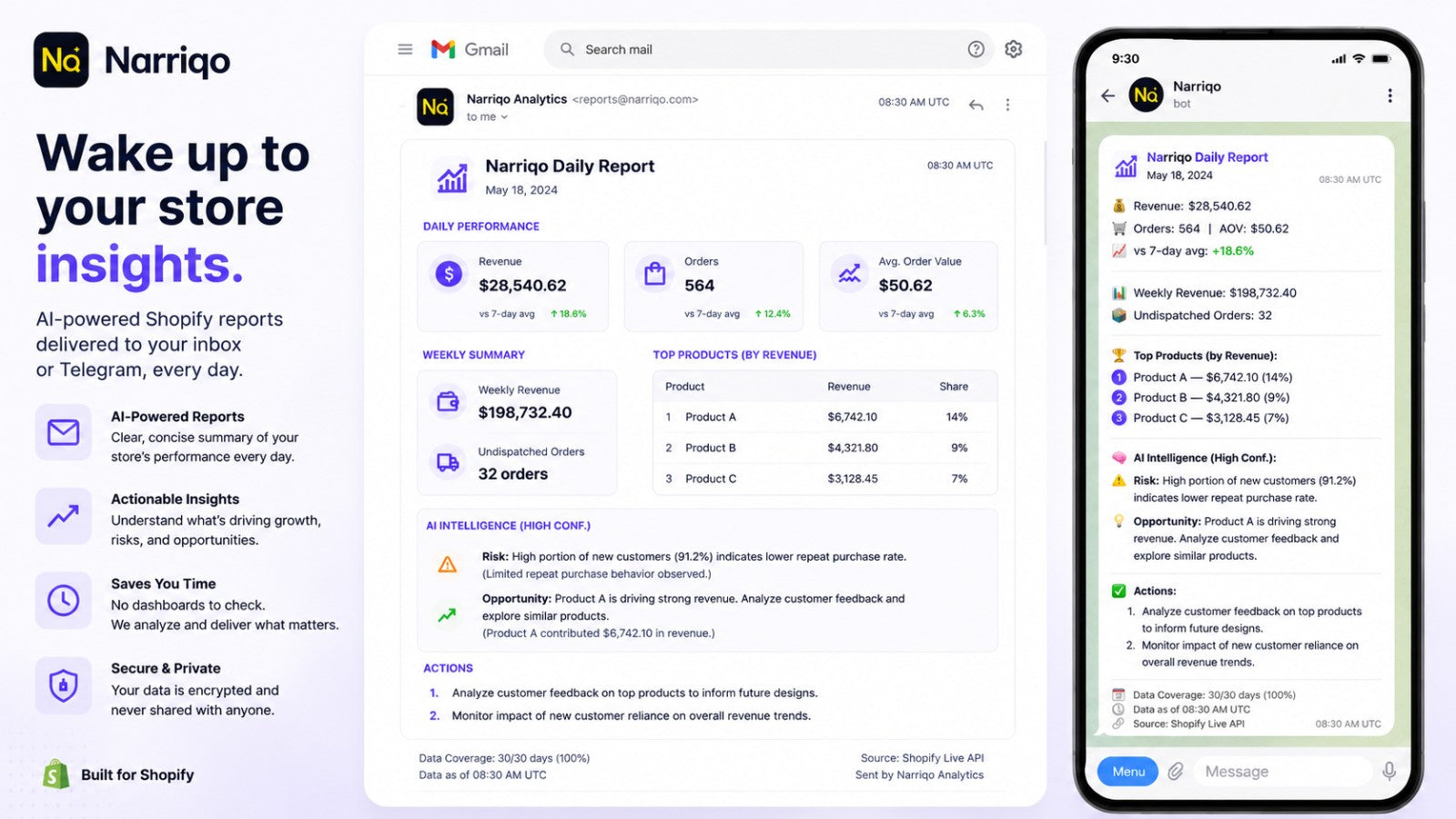Click 'Product A — $6,742.10 (14%)' in the phone

tap(1212, 378)
